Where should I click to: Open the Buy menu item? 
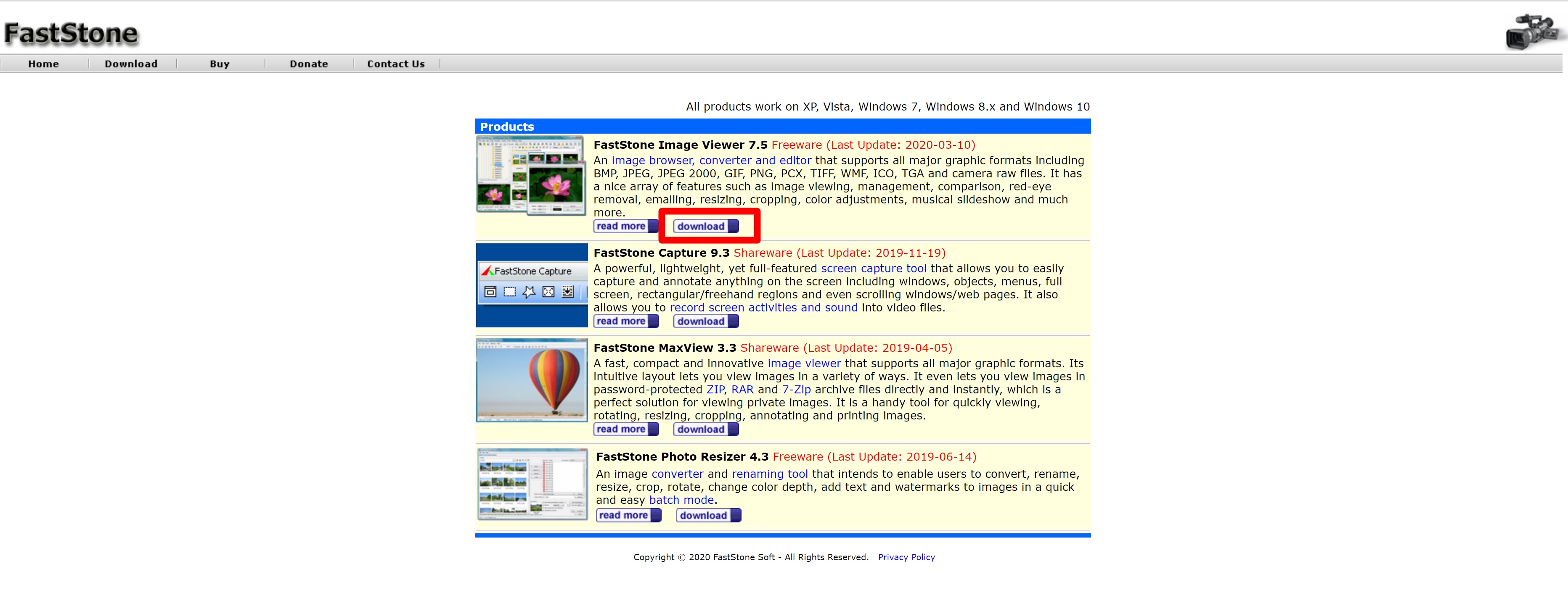pyautogui.click(x=219, y=64)
